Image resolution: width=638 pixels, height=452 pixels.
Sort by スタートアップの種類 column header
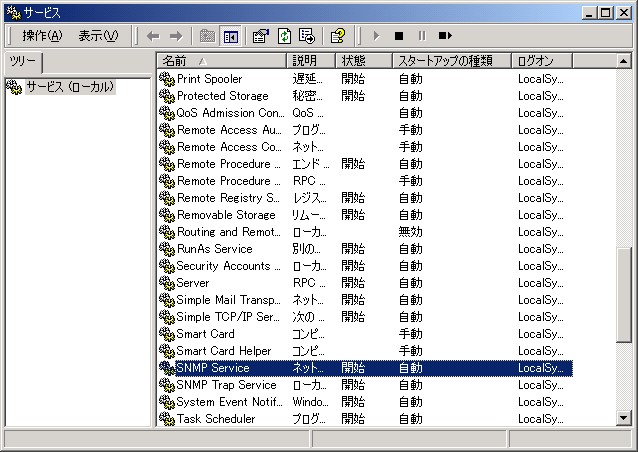pyautogui.click(x=452, y=61)
